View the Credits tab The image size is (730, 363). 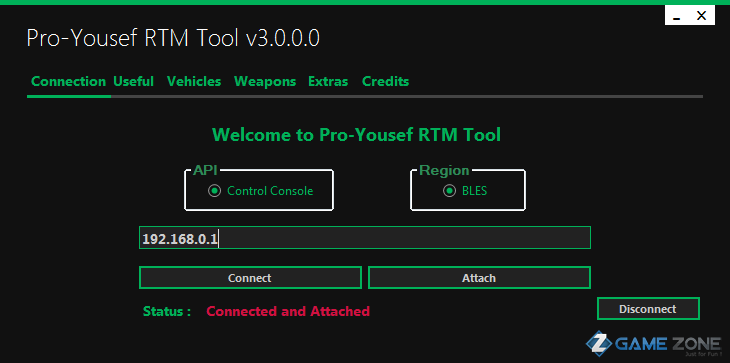(385, 81)
